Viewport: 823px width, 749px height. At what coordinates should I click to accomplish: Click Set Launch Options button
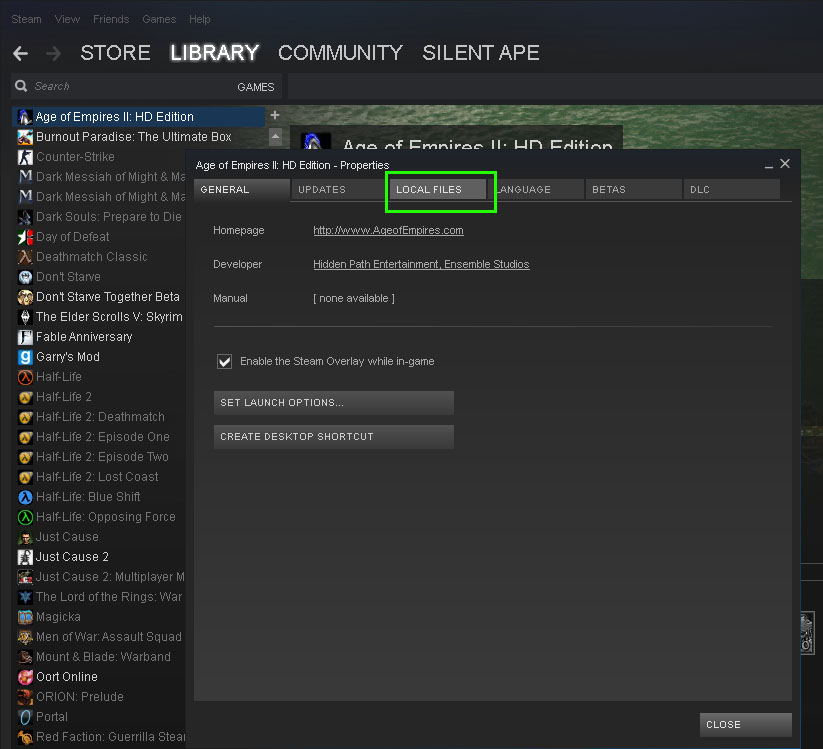coord(334,403)
